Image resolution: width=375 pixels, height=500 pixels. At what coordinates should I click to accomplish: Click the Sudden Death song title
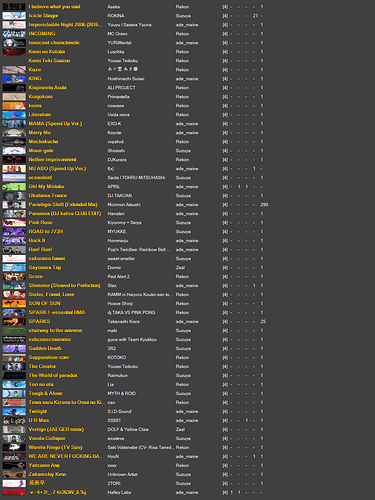(x=45, y=349)
